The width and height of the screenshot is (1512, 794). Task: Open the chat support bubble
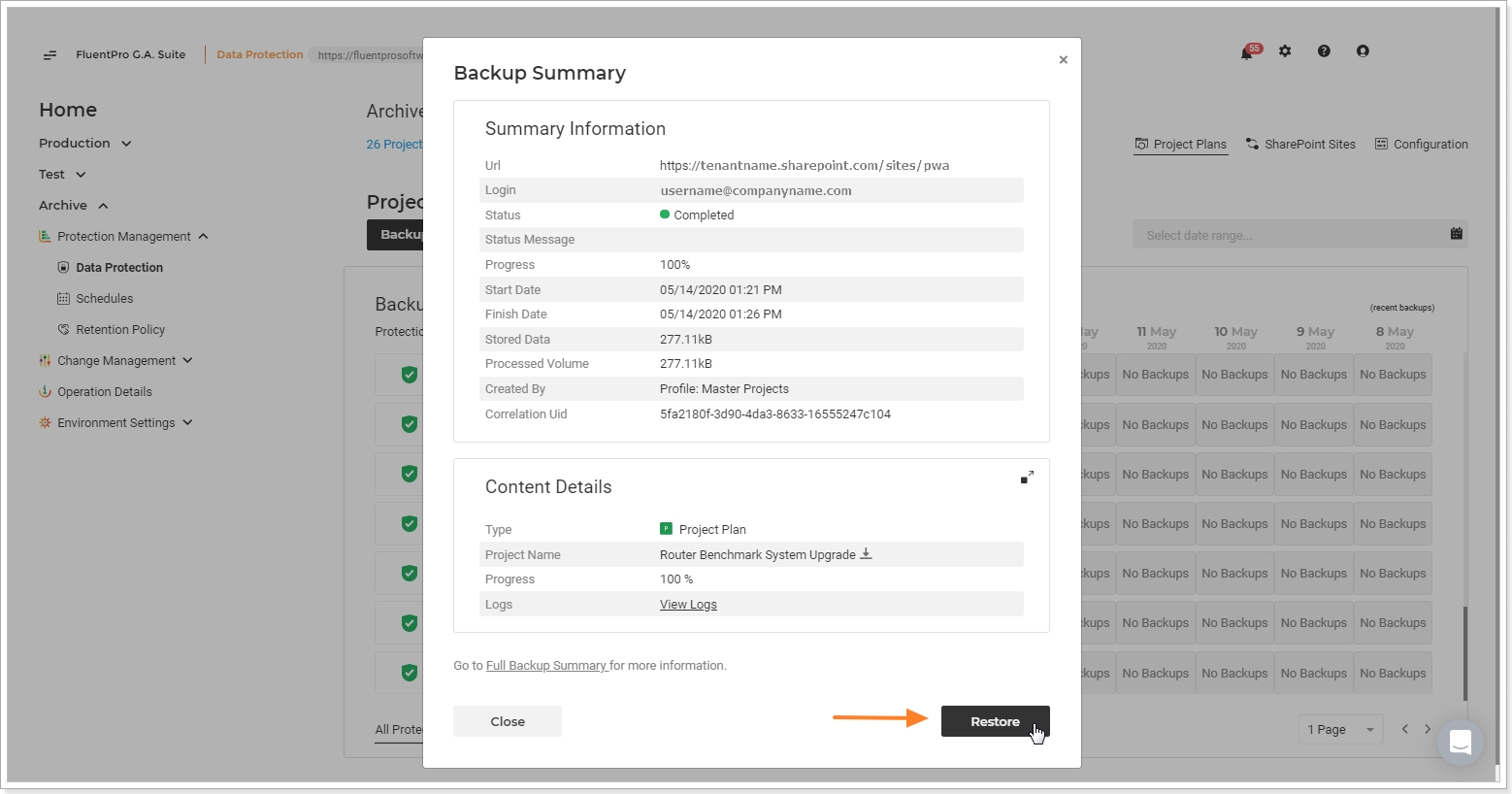click(1461, 744)
